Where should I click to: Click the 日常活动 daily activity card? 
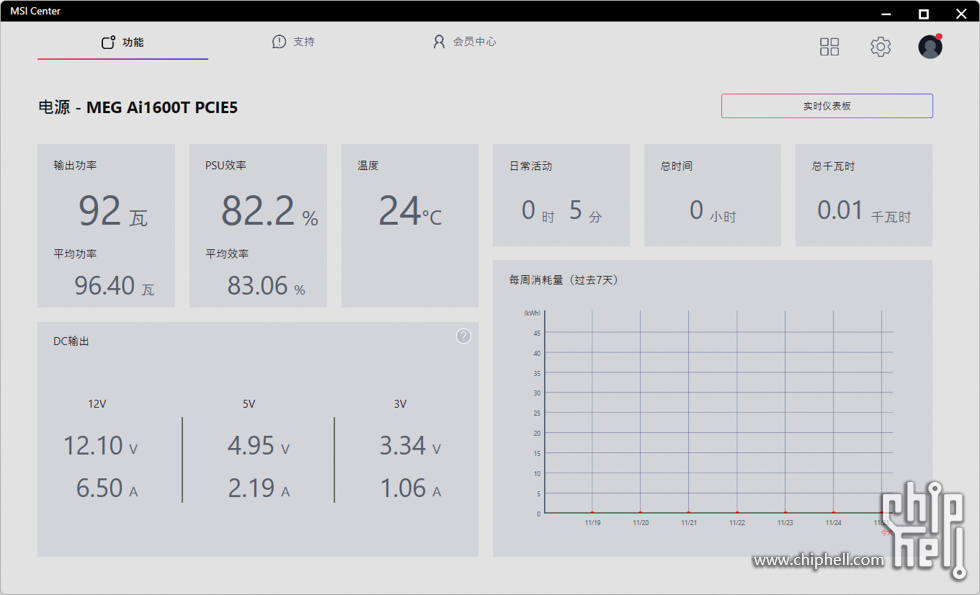pyautogui.click(x=561, y=195)
